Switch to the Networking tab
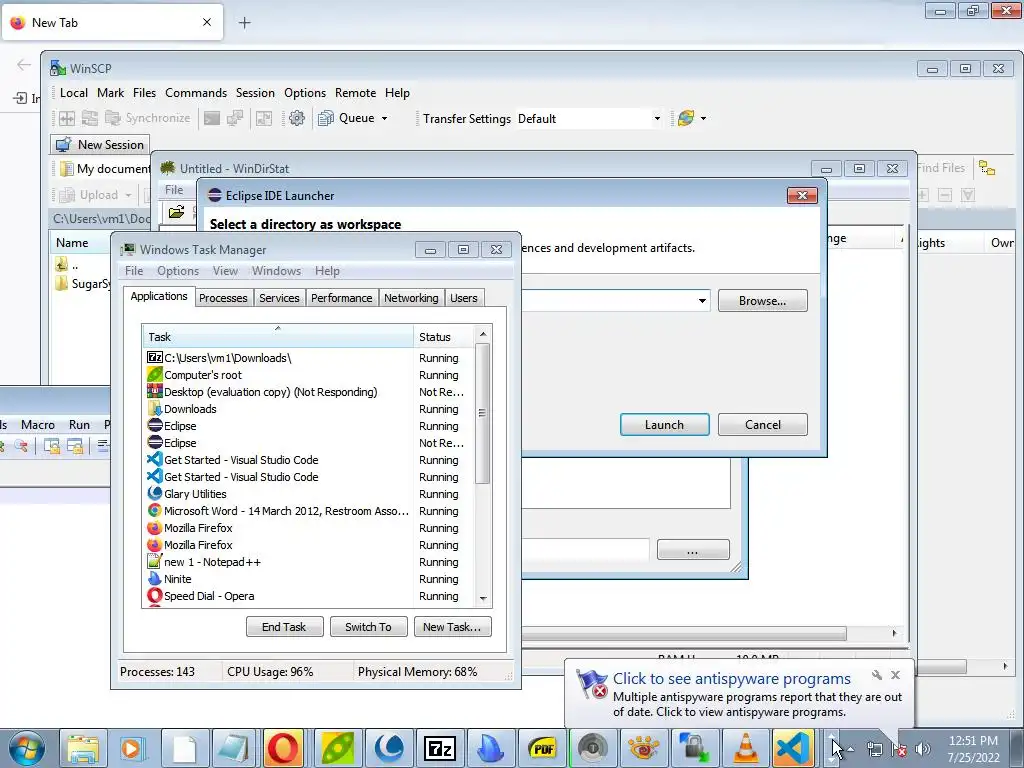 tap(411, 298)
